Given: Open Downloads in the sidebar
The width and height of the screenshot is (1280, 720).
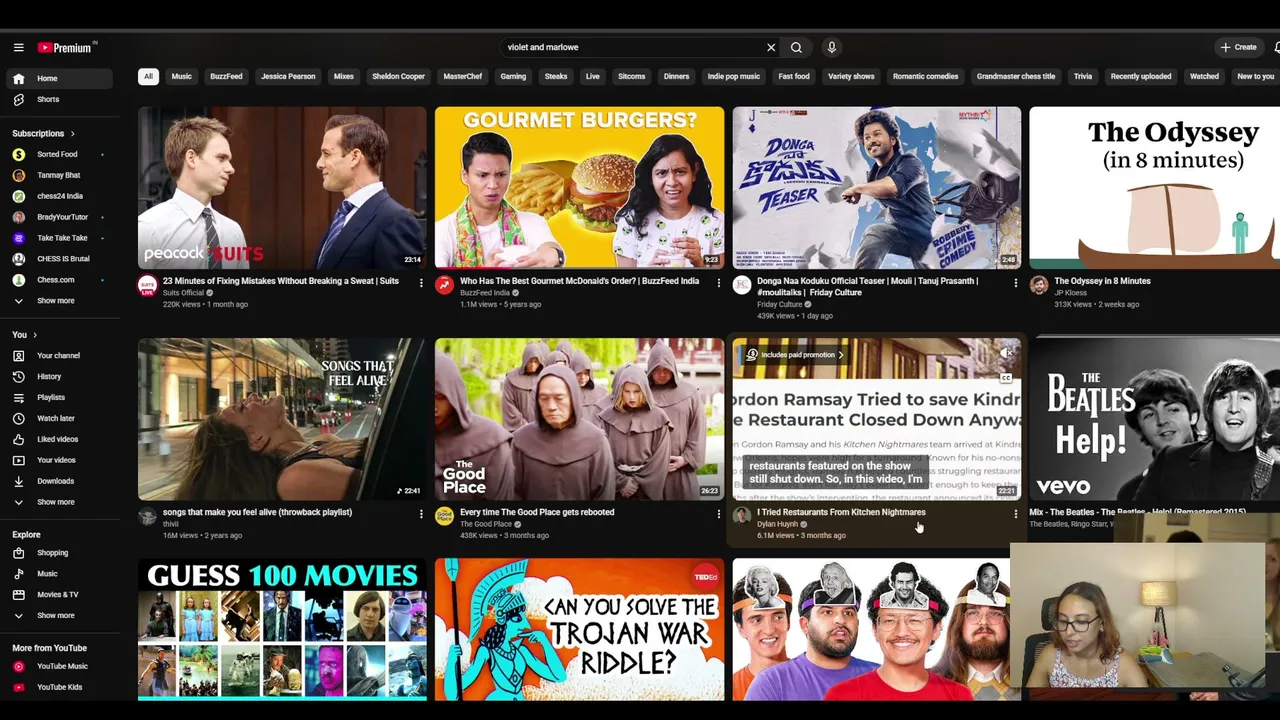Looking at the screenshot, I should (60, 481).
